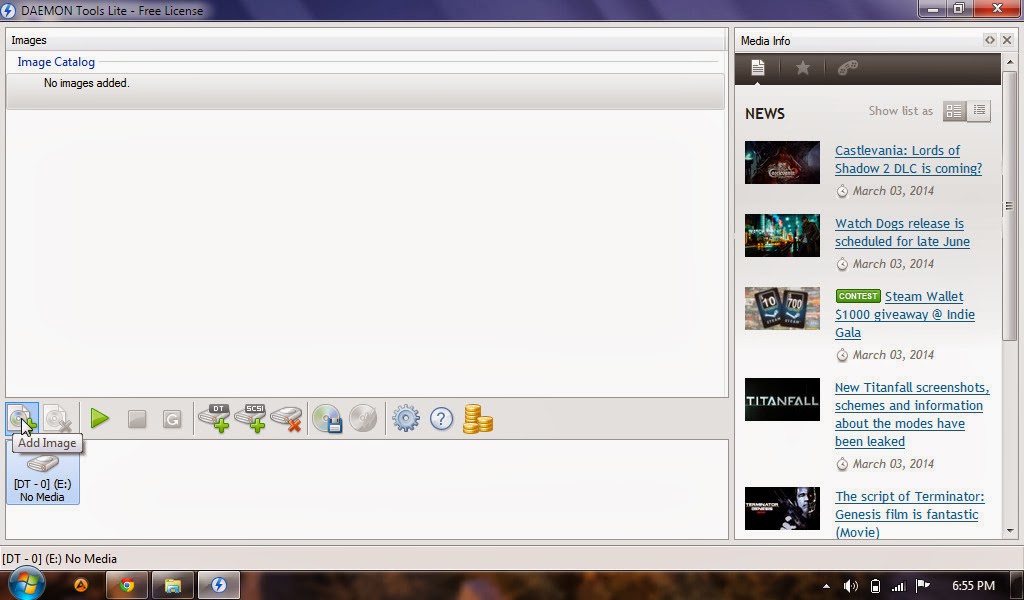
Task: Open New Titanfall screenshots news link
Action: click(x=912, y=415)
